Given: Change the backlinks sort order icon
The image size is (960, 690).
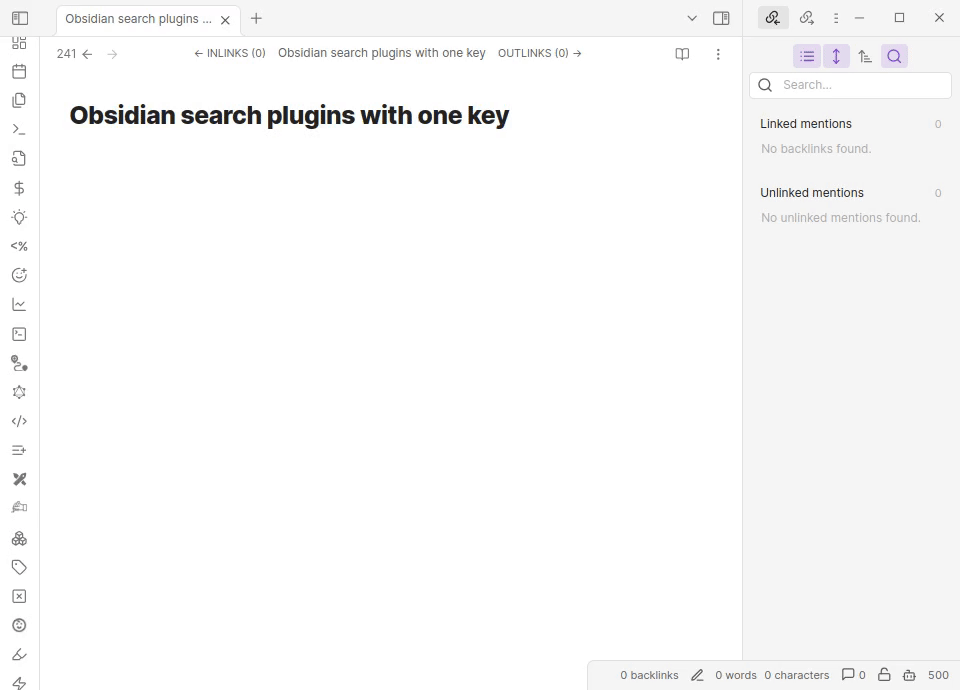Looking at the screenshot, I should [x=865, y=56].
